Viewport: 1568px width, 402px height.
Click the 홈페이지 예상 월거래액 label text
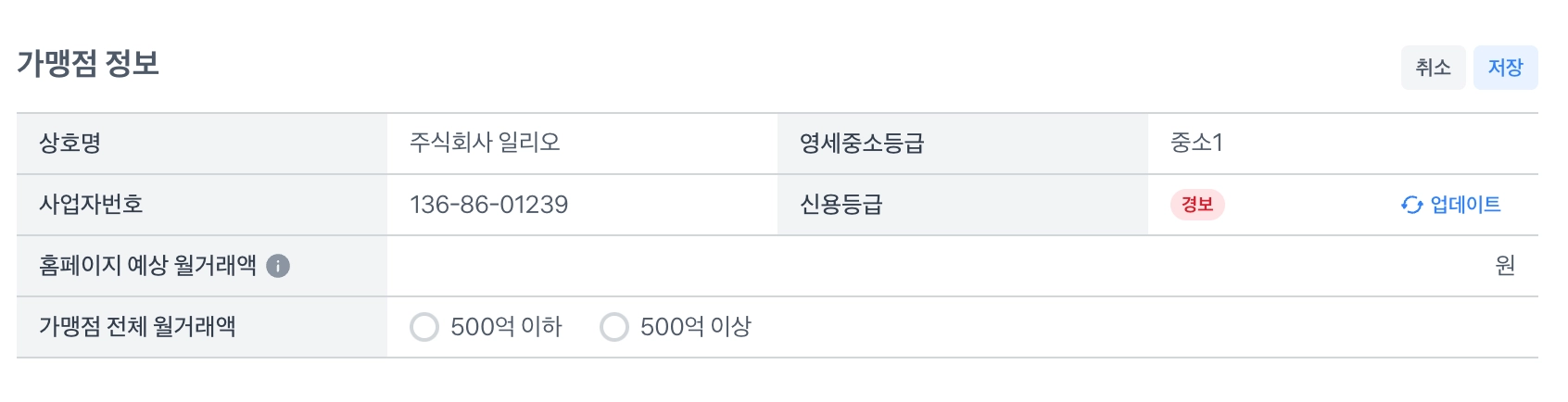147,267
